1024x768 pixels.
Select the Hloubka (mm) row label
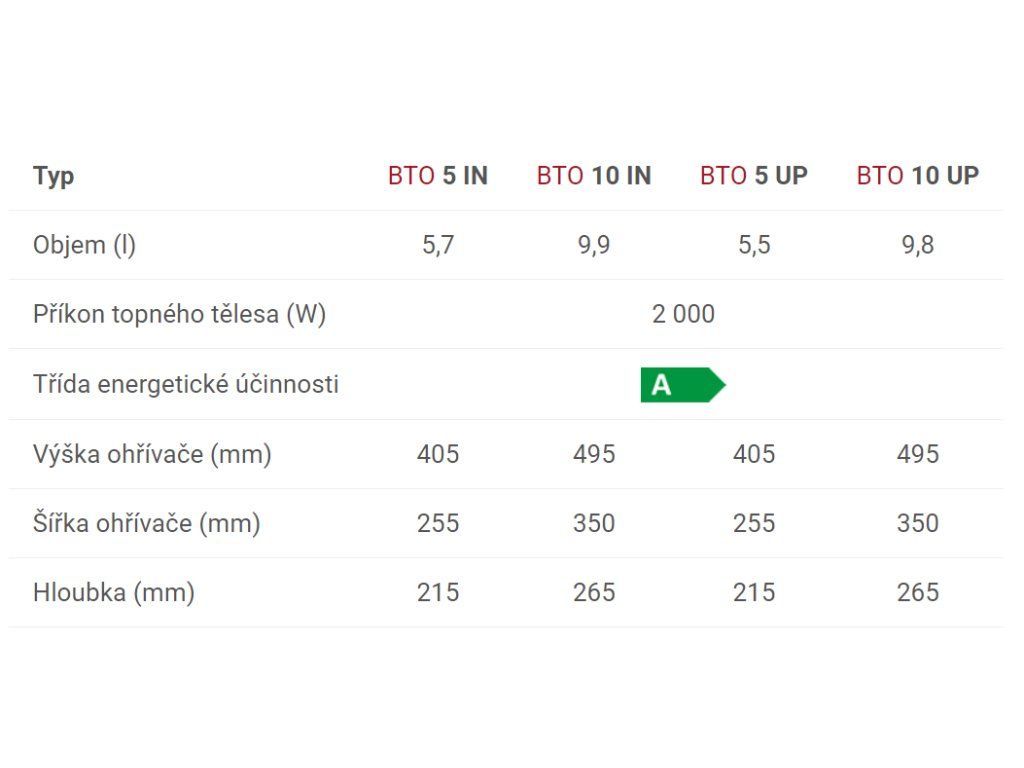pyautogui.click(x=114, y=592)
